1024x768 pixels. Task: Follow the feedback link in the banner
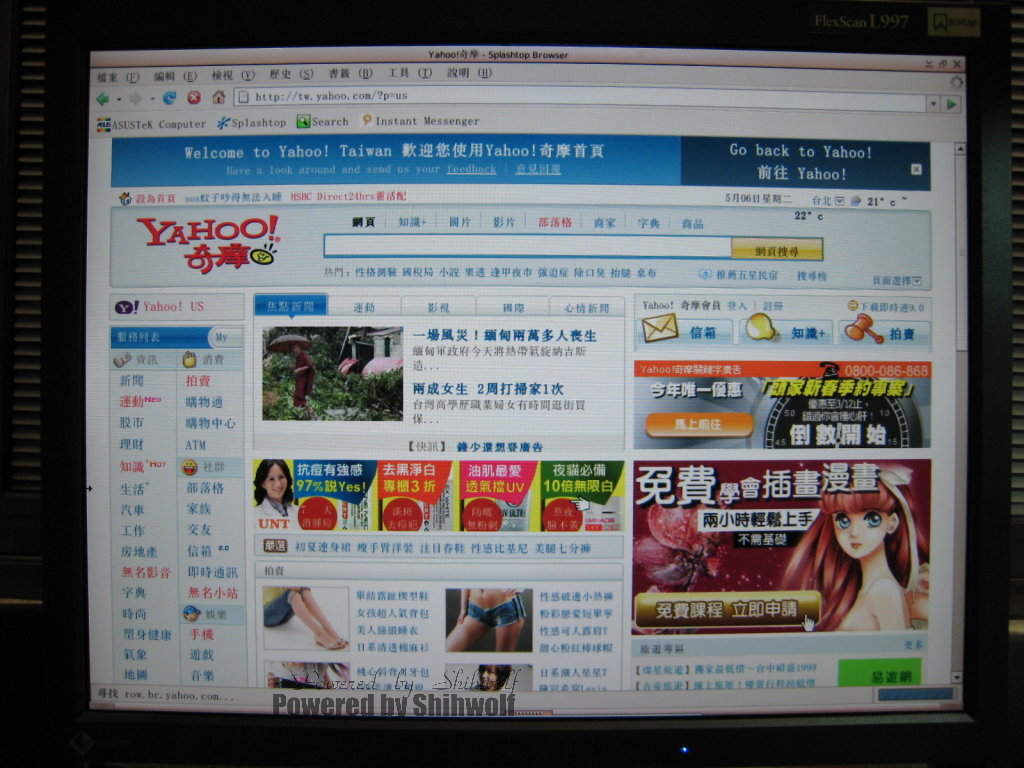point(472,169)
